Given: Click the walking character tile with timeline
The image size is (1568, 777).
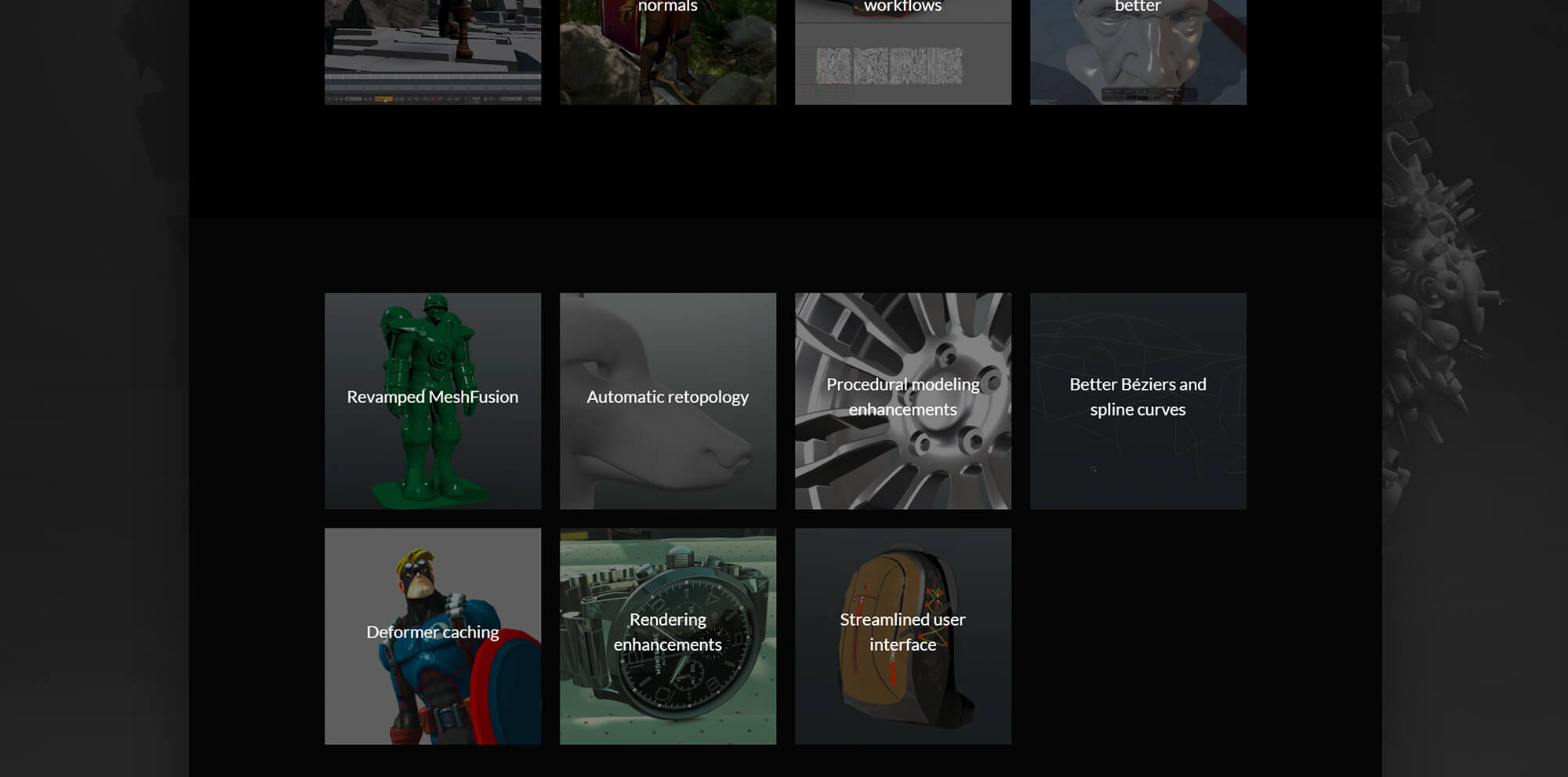Looking at the screenshot, I should pyautogui.click(x=433, y=47).
